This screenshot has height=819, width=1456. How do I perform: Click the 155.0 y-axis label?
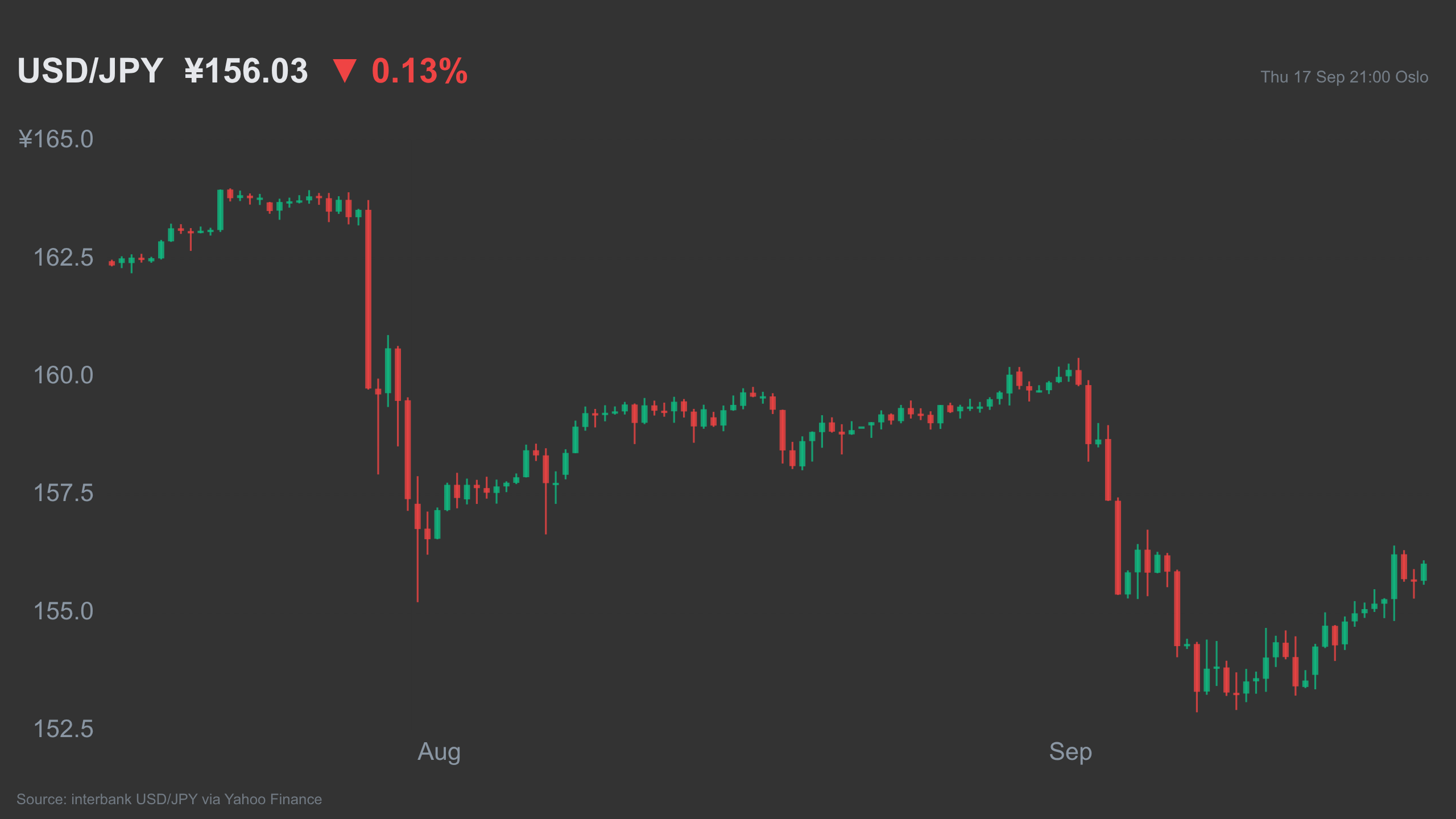click(63, 611)
